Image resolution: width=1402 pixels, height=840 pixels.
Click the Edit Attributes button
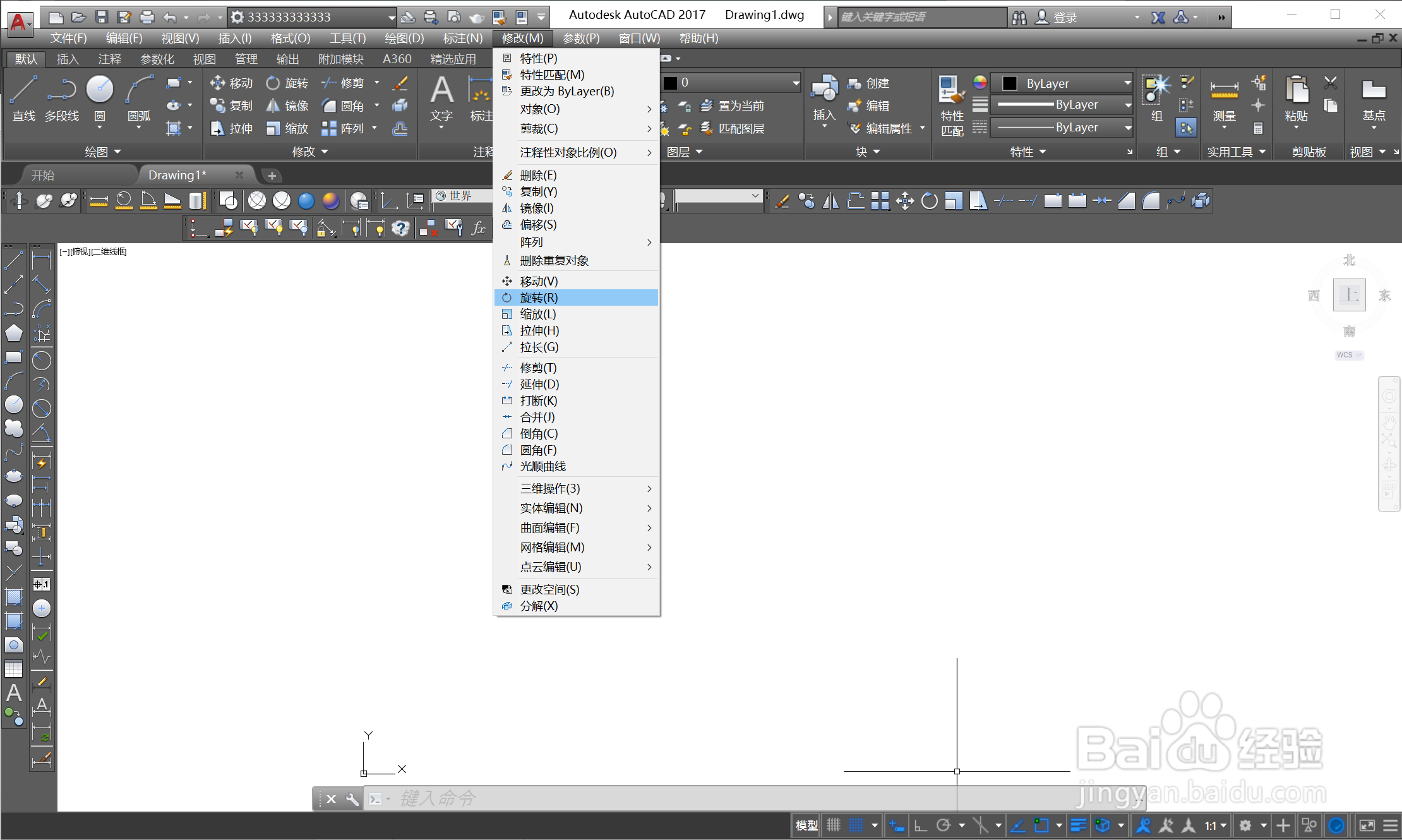tap(881, 128)
